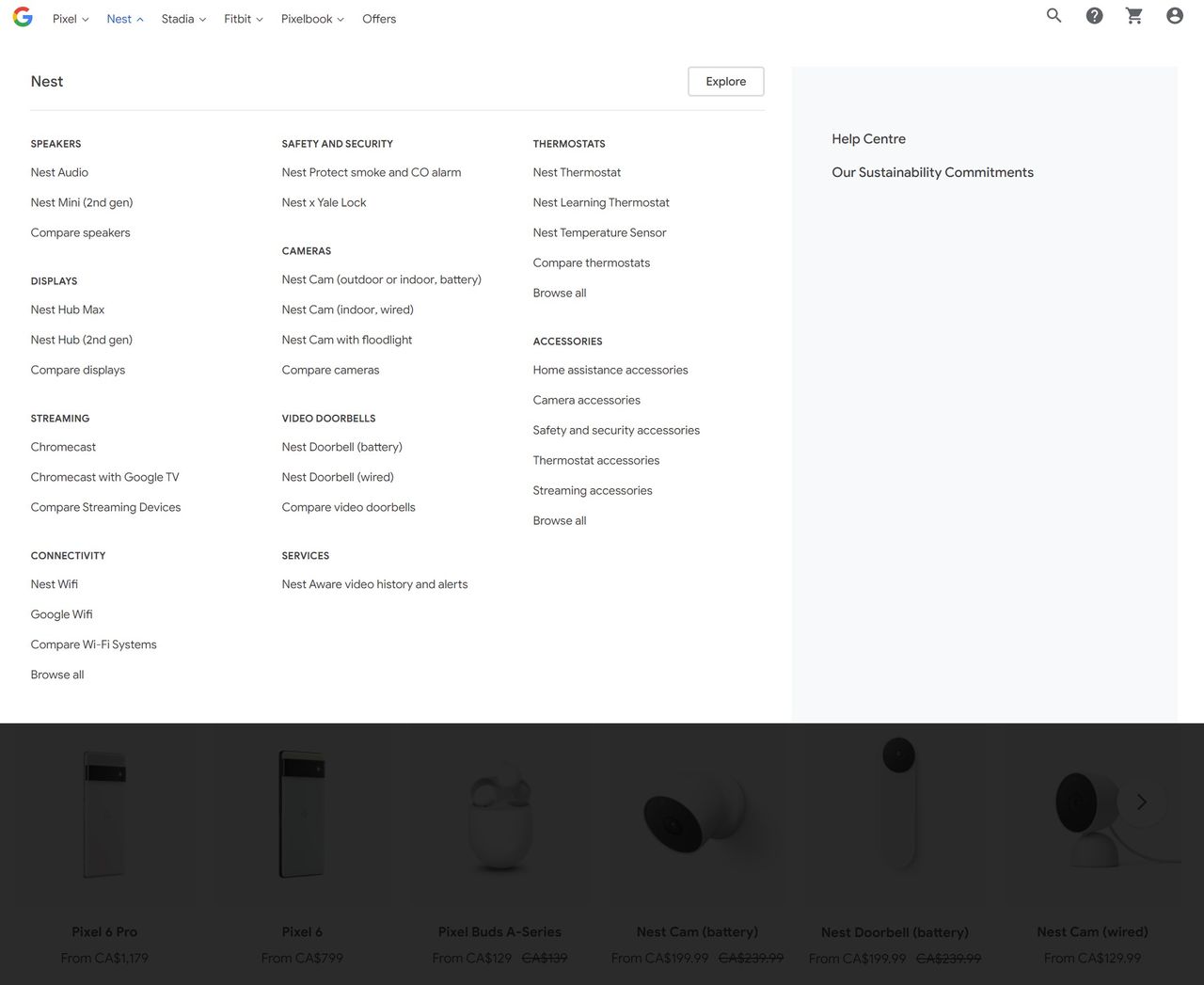
Task: Click Browse all under Connectivity
Action: pos(57,675)
